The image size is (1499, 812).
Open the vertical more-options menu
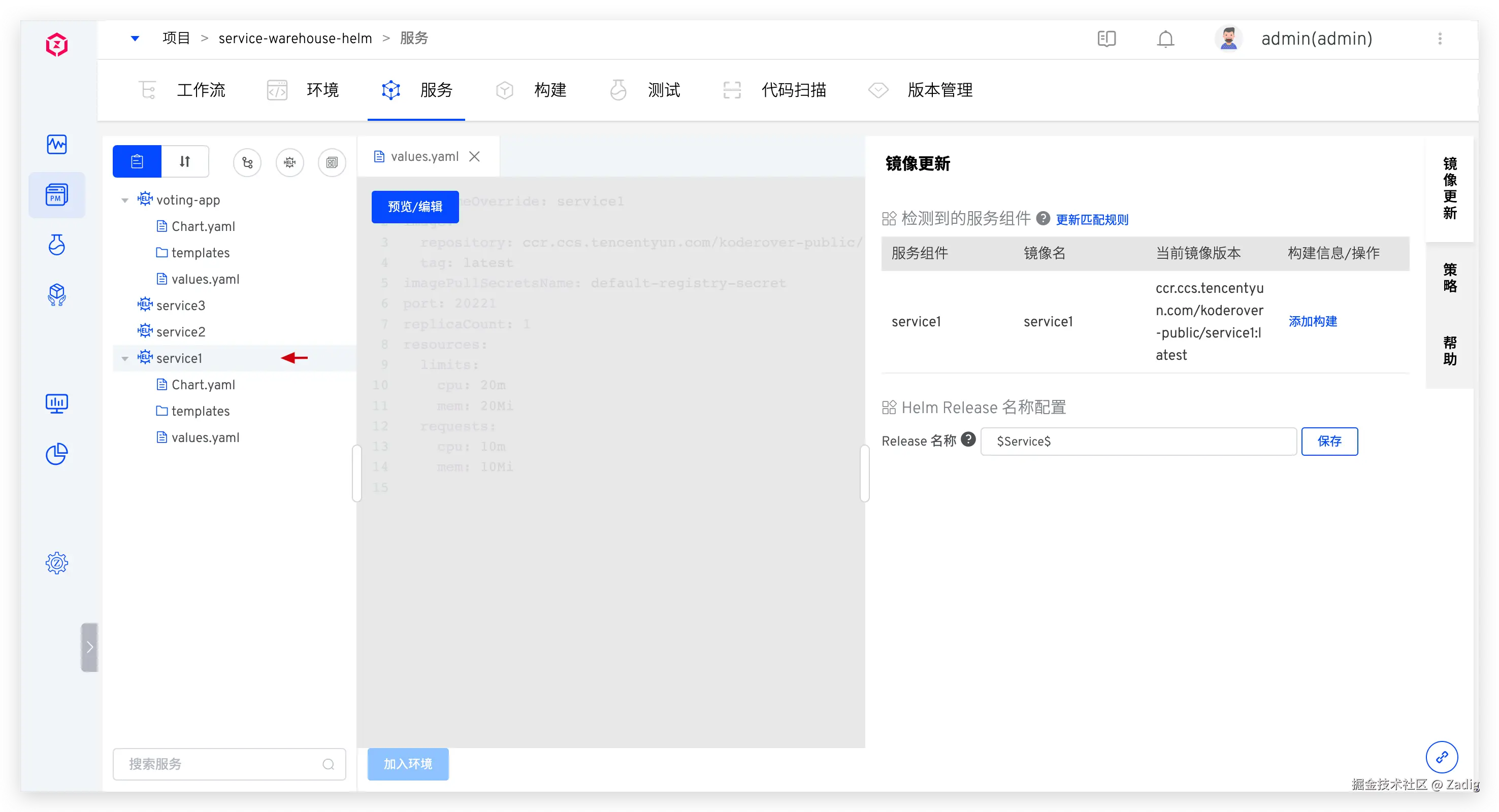[1440, 39]
